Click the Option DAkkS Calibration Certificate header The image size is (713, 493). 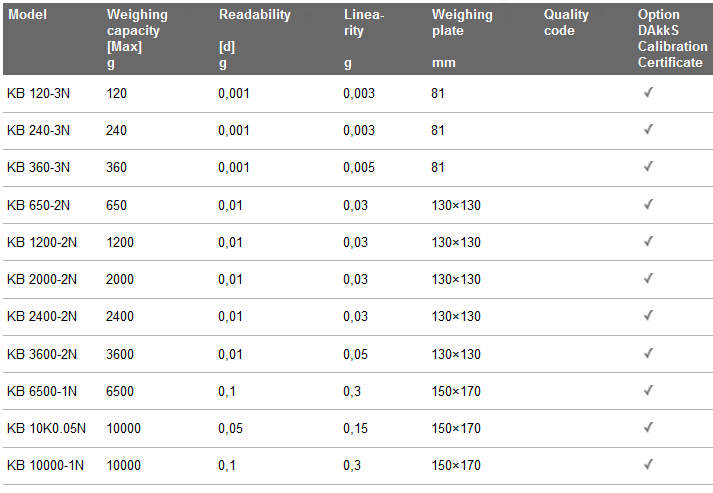point(672,38)
